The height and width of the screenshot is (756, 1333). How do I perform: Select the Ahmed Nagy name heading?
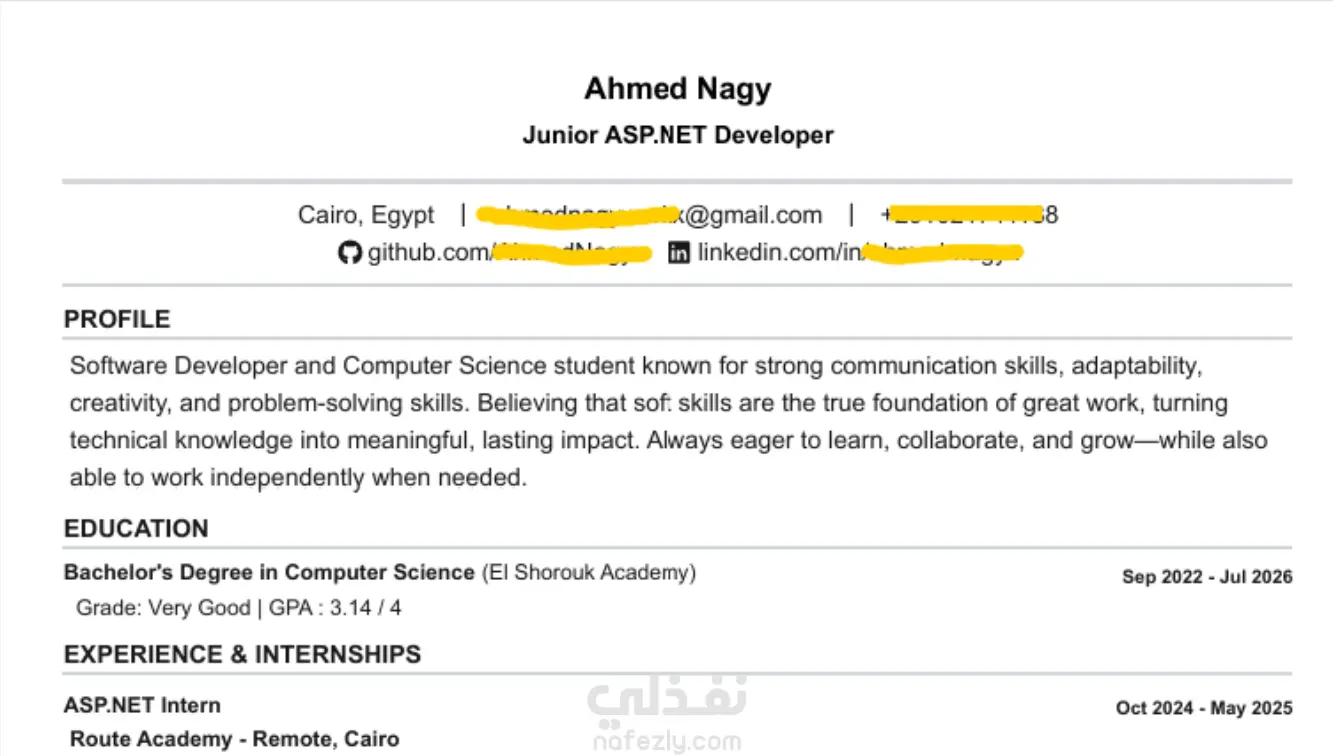click(x=678, y=89)
